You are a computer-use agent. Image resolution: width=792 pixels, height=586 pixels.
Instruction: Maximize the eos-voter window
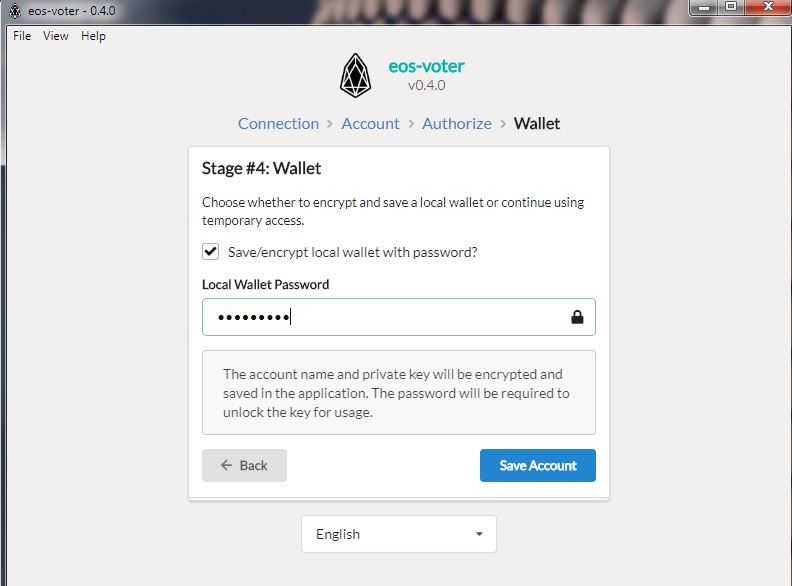731,7
